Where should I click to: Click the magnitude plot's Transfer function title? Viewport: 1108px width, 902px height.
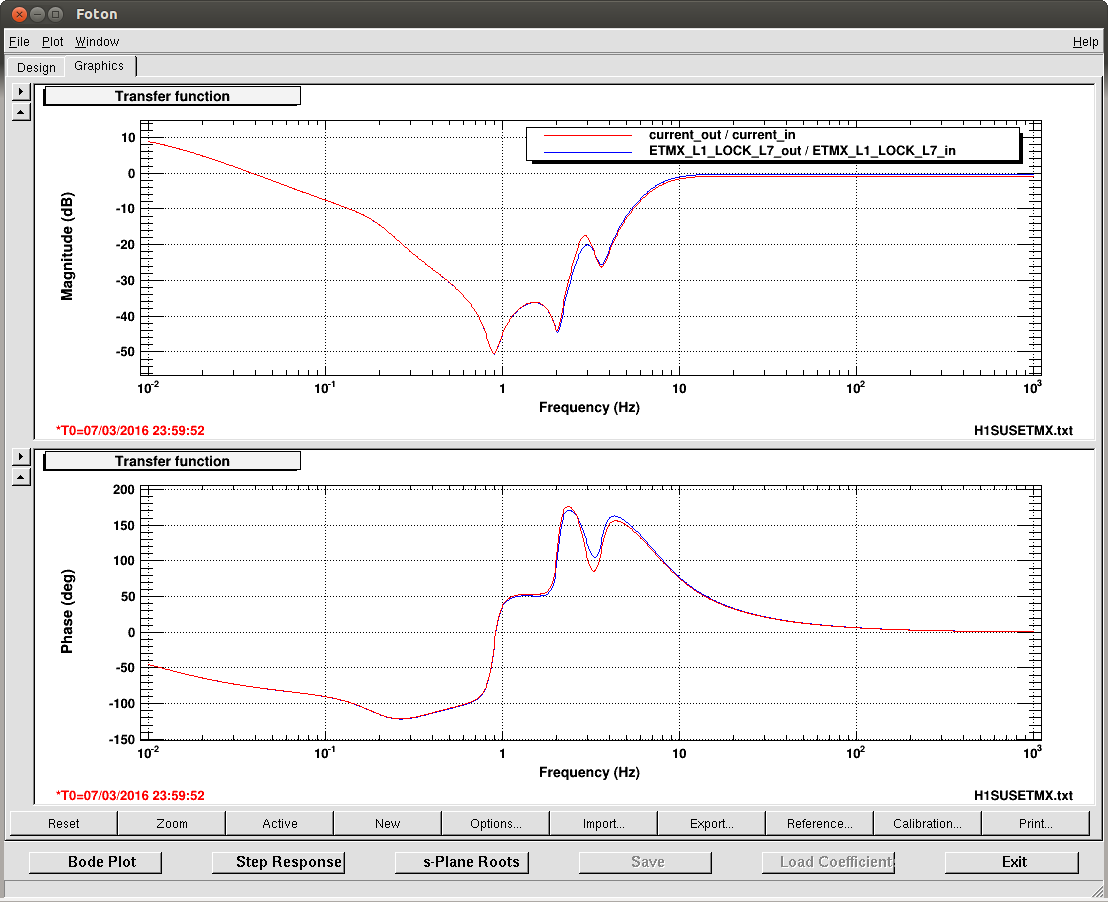point(172,96)
